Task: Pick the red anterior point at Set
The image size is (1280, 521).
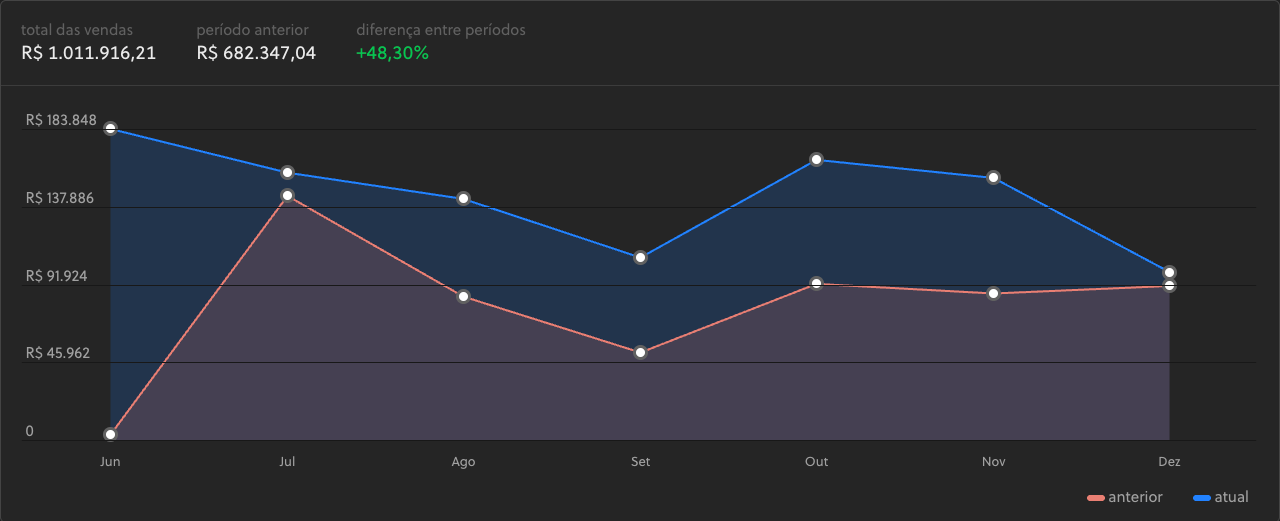Action: tap(640, 353)
